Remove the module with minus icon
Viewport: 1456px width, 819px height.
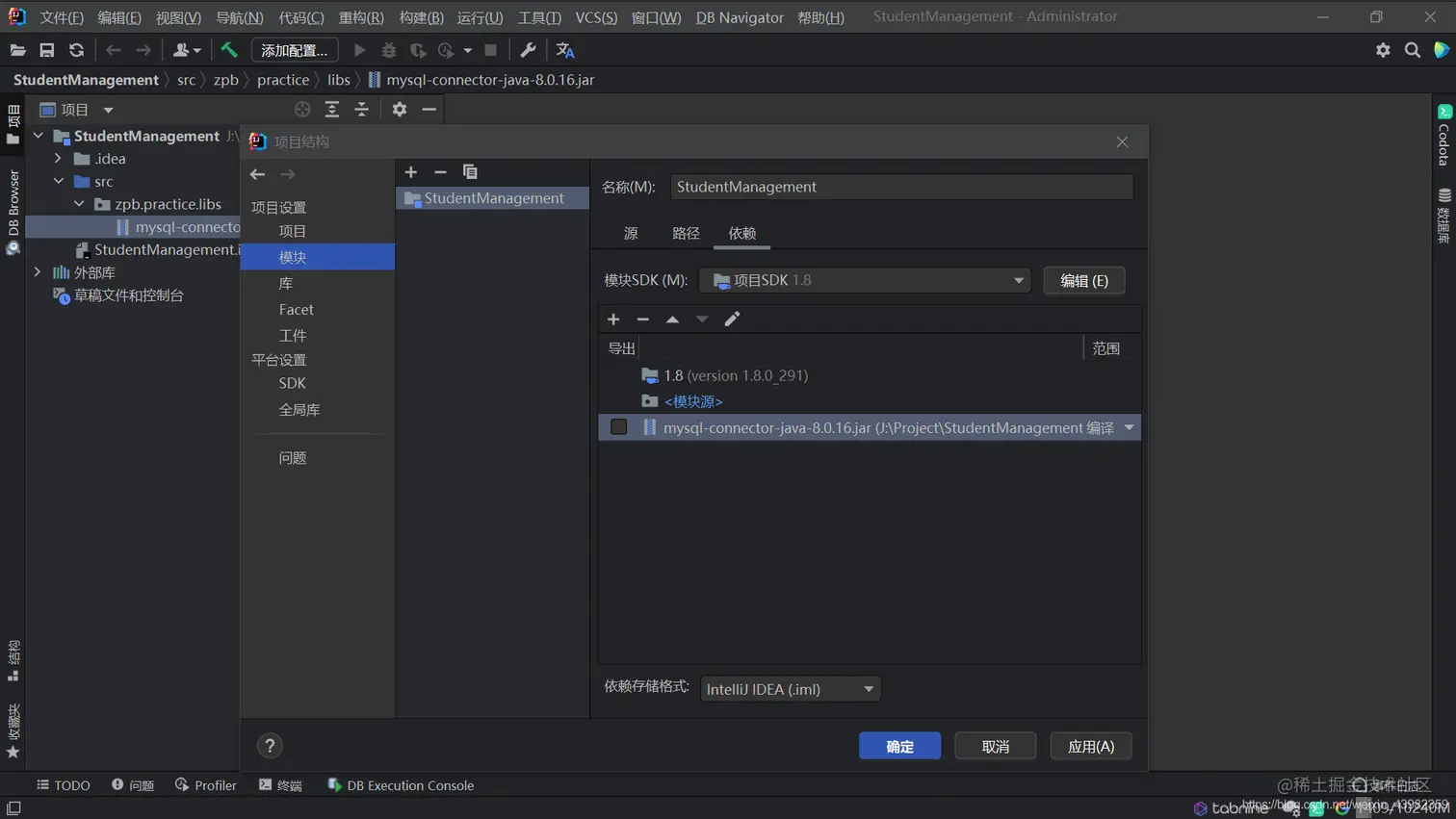tap(440, 172)
